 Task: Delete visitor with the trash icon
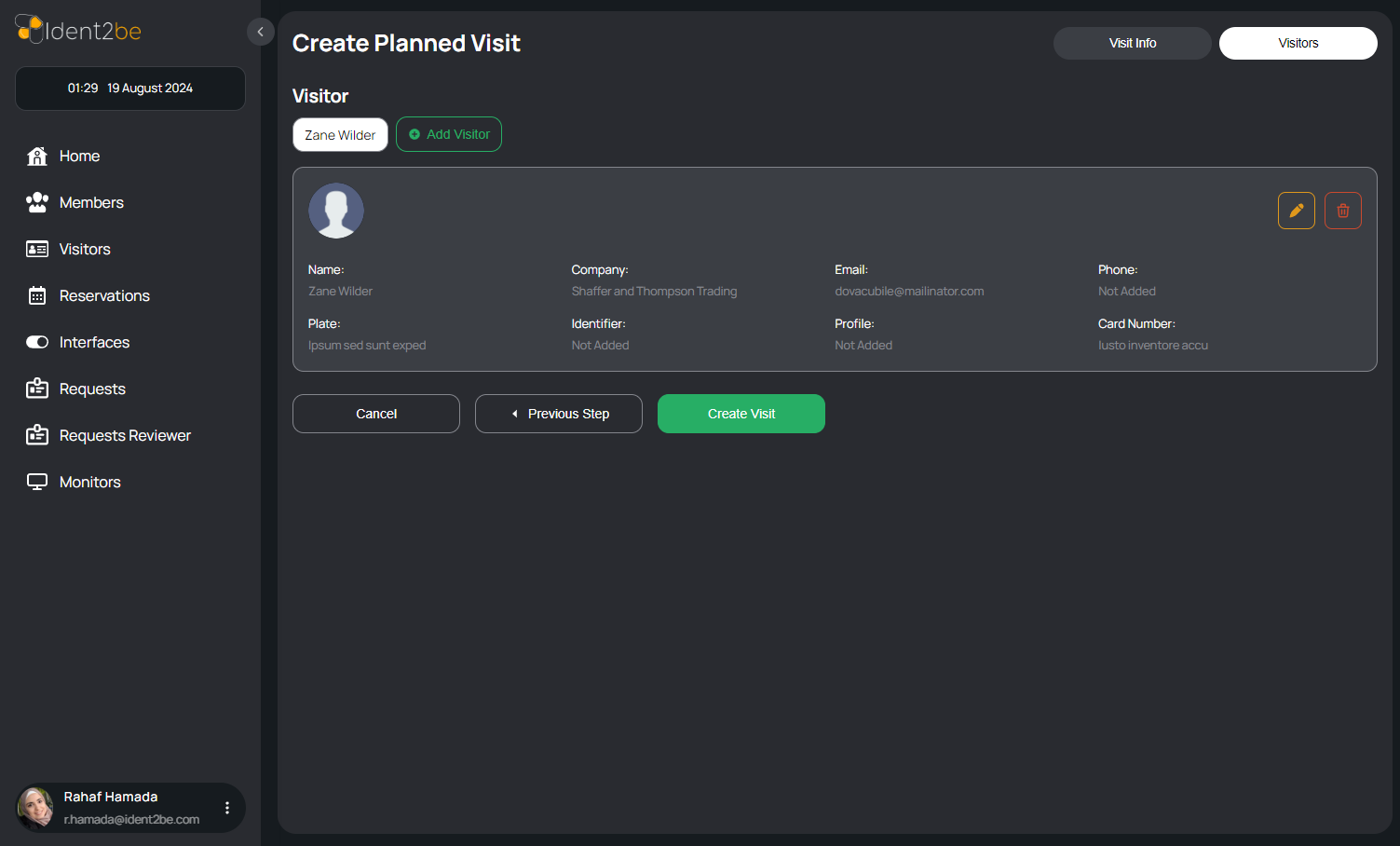(1343, 211)
